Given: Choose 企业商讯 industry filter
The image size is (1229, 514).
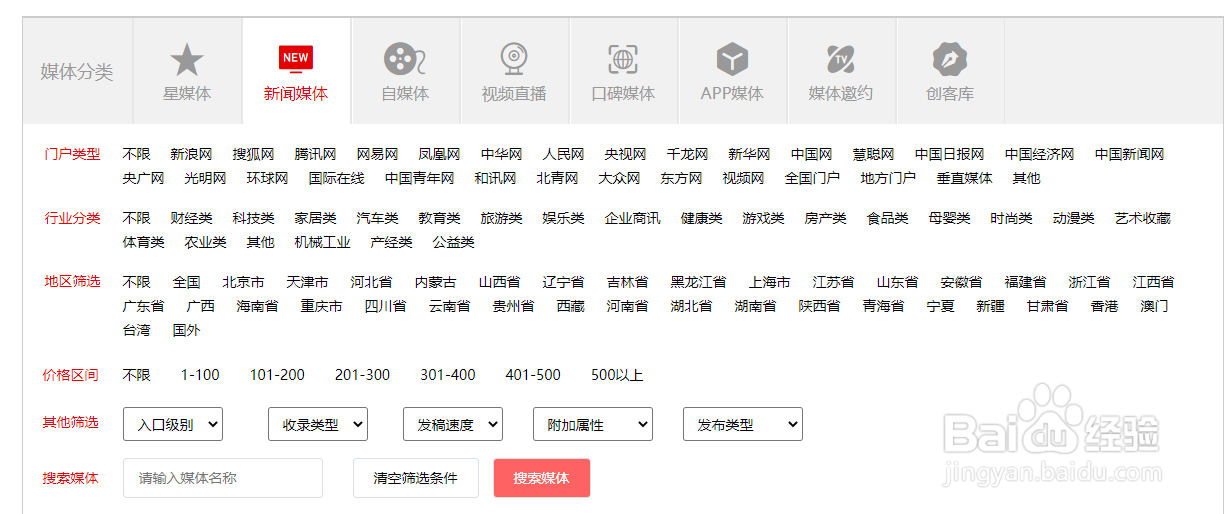Looking at the screenshot, I should [632, 218].
